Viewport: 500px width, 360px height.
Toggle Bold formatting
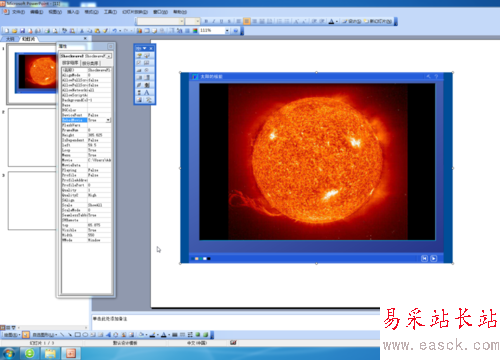click(206, 21)
